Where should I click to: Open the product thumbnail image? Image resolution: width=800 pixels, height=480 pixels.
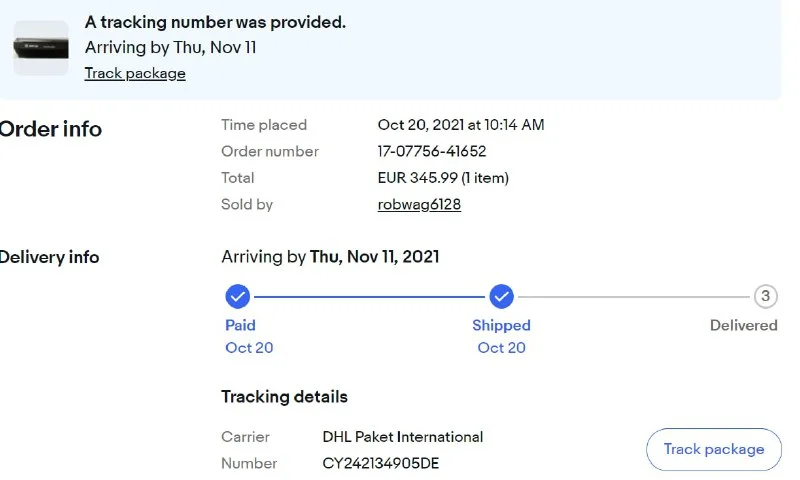tap(41, 47)
